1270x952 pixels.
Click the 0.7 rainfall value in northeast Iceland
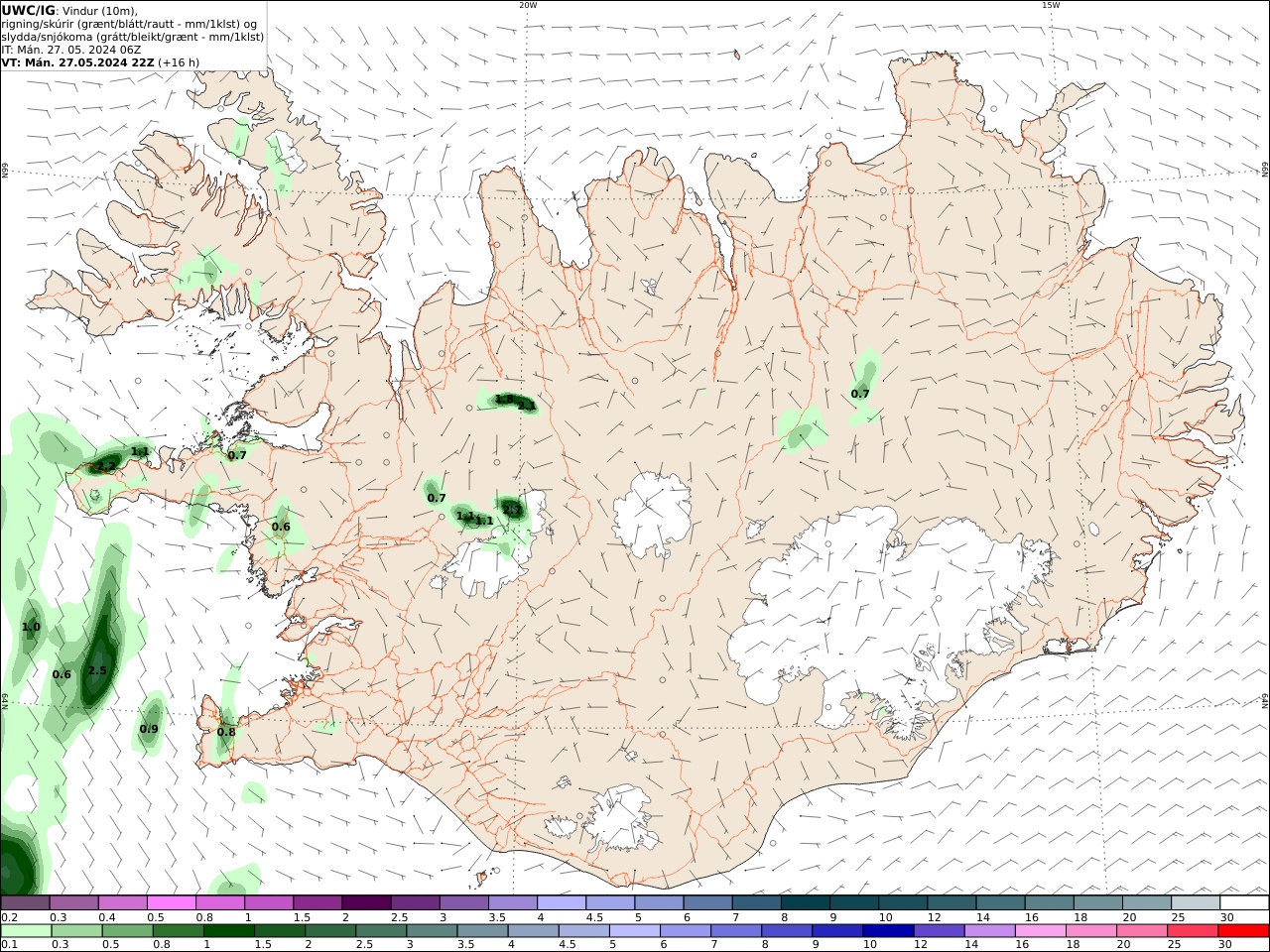click(x=860, y=394)
